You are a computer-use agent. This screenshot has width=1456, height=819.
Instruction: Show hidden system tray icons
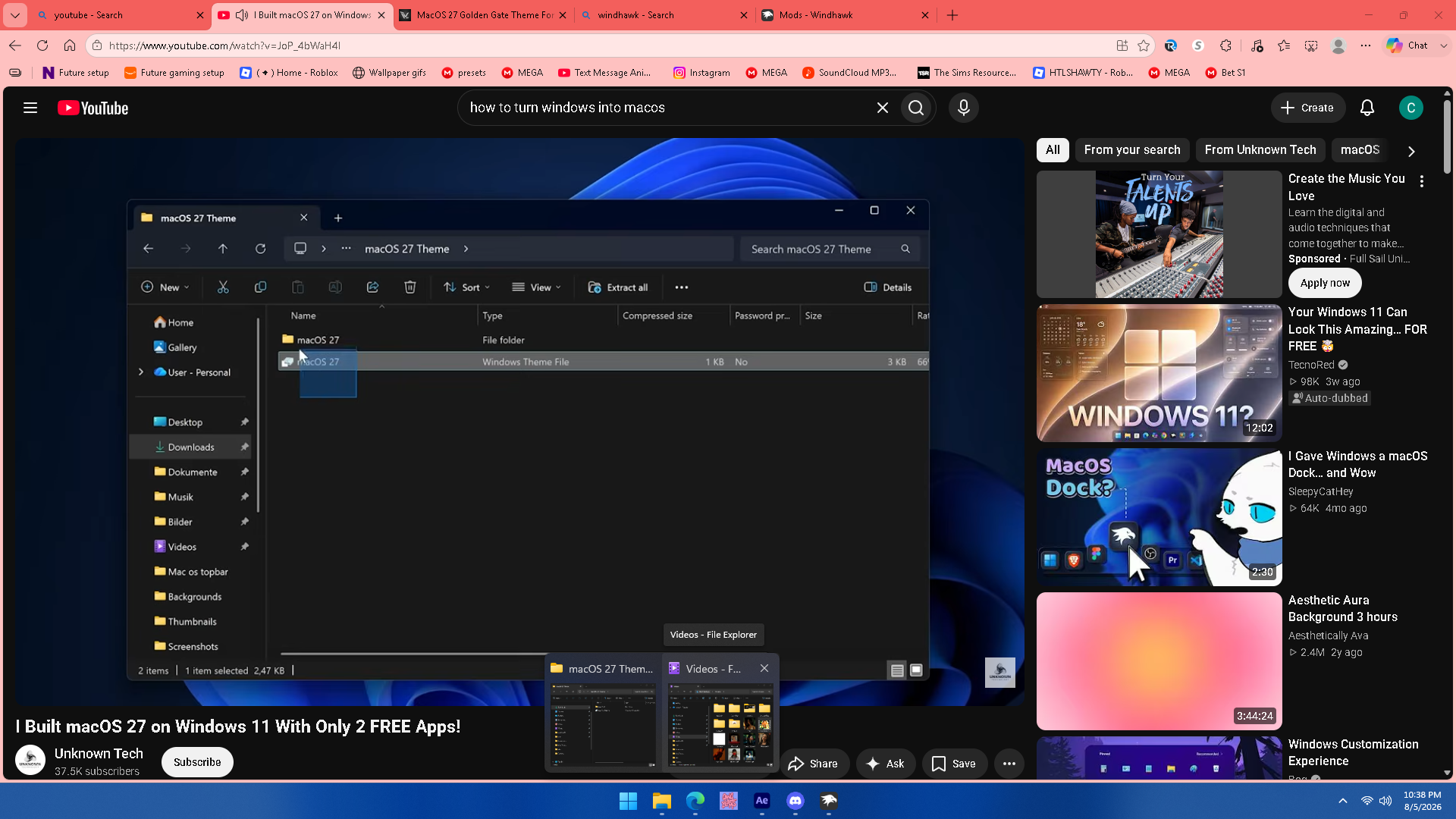pyautogui.click(x=1343, y=801)
